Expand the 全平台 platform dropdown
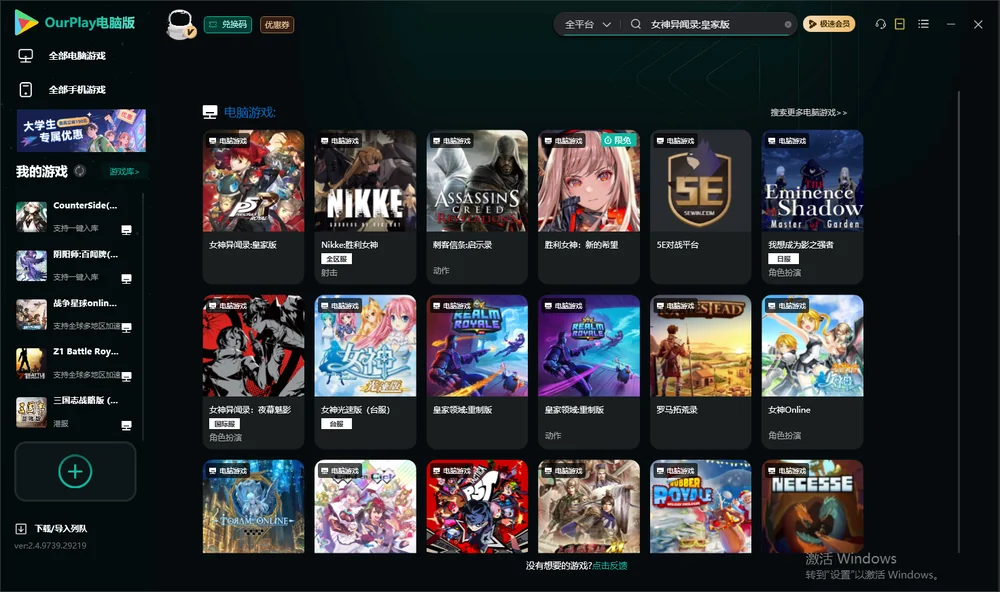 (x=588, y=24)
